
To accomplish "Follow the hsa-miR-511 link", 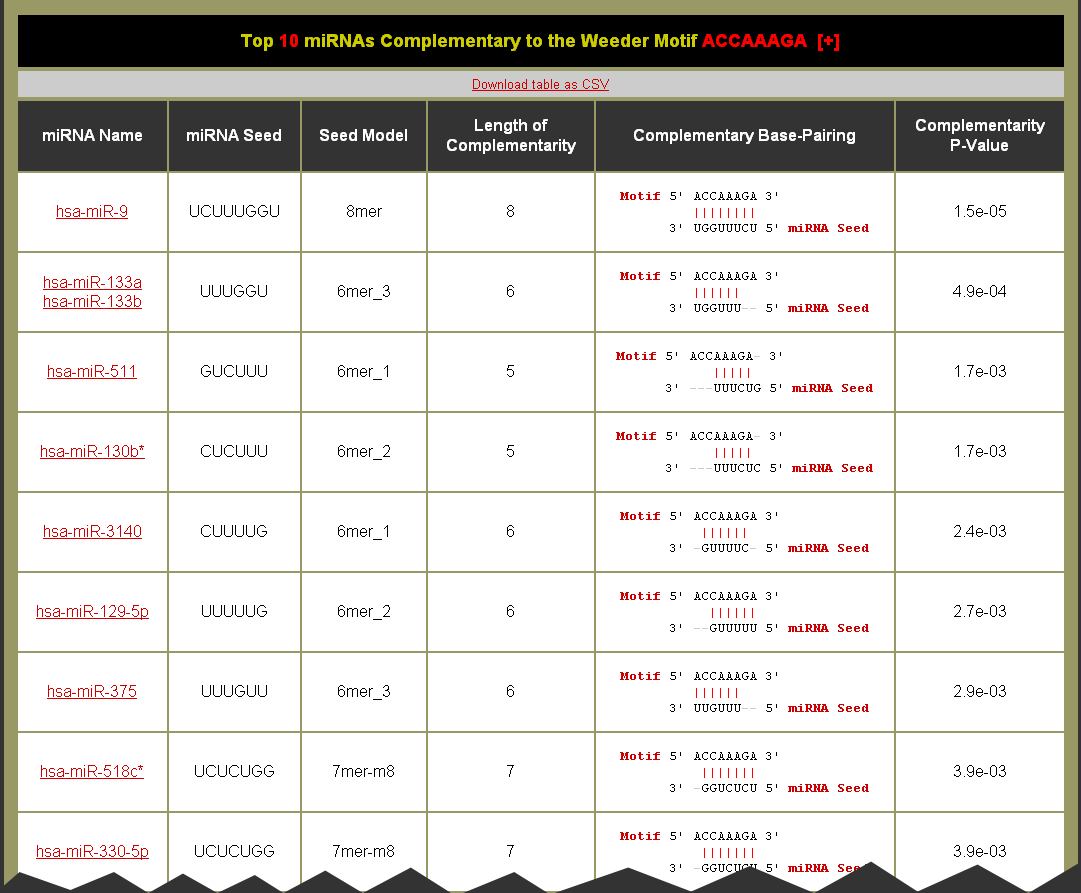I will coord(92,371).
